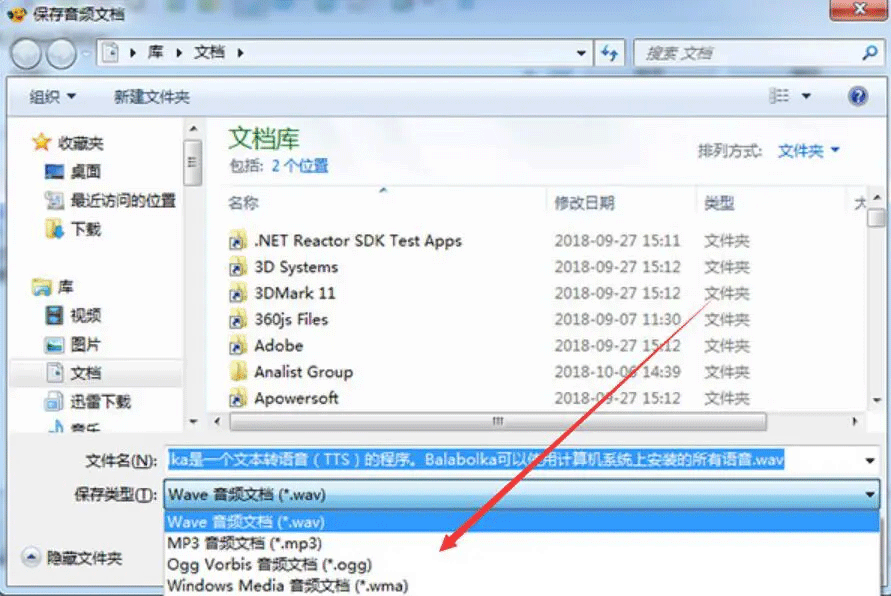Expand the 排列方式 文件夹 dropdown
891x596 pixels.
[809, 151]
